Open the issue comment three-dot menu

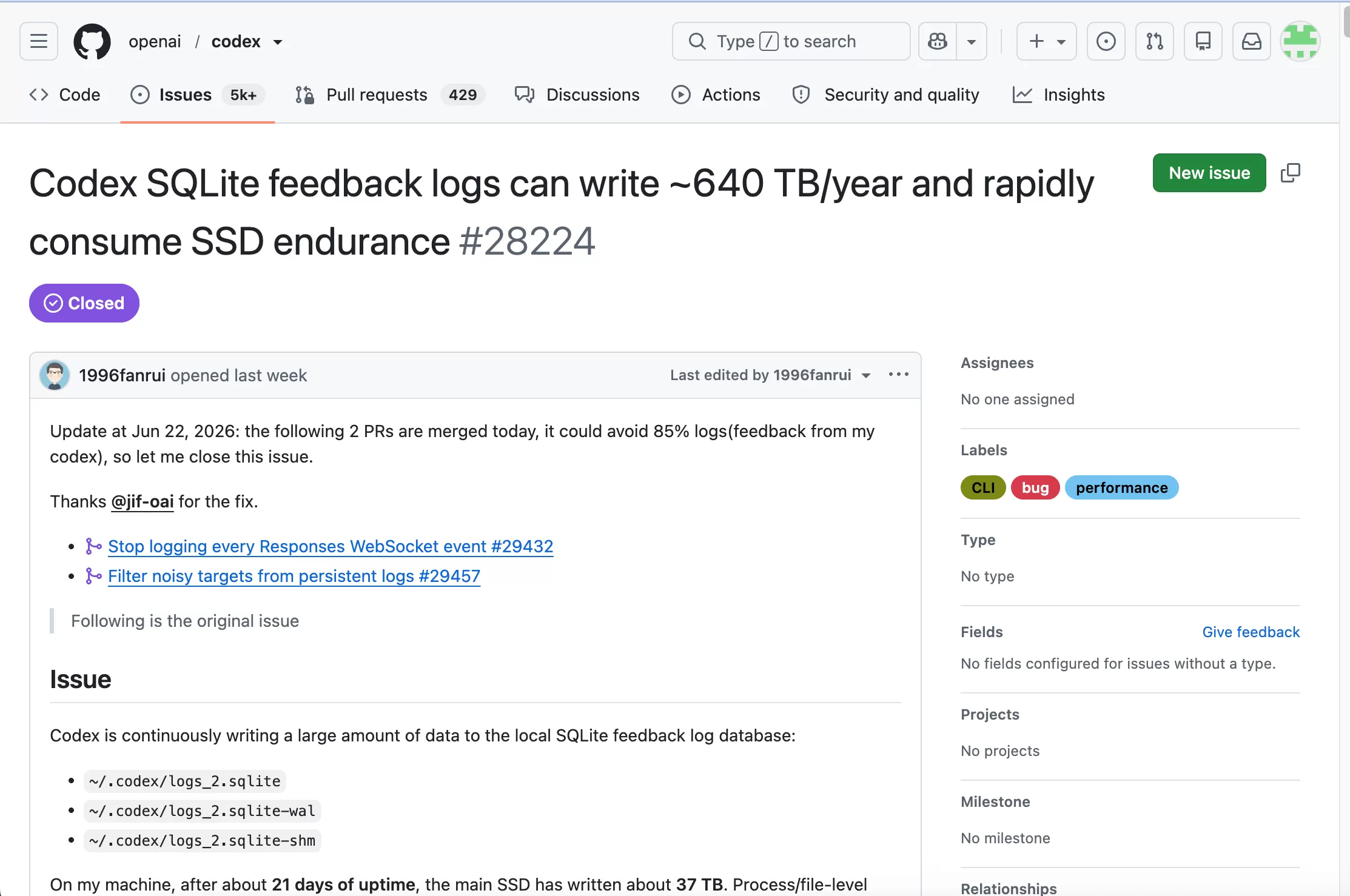click(x=899, y=375)
